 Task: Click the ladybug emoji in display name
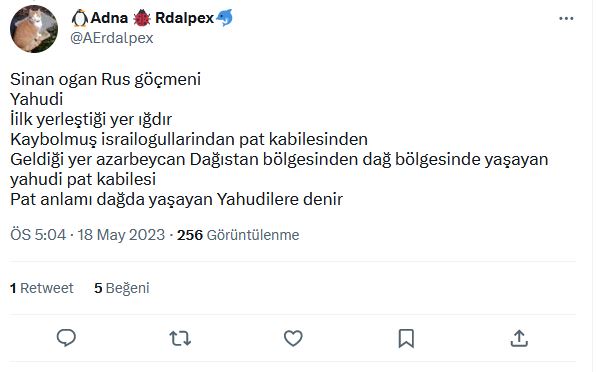pos(142,18)
